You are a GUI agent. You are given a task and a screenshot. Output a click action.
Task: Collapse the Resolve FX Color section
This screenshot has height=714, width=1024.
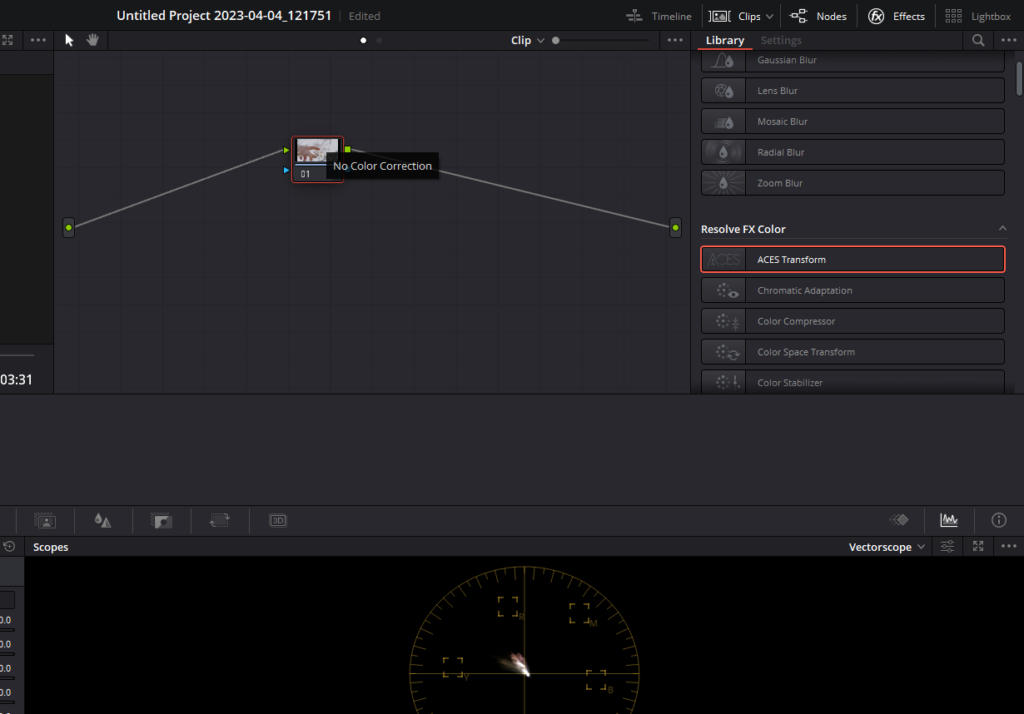[x=1002, y=229]
